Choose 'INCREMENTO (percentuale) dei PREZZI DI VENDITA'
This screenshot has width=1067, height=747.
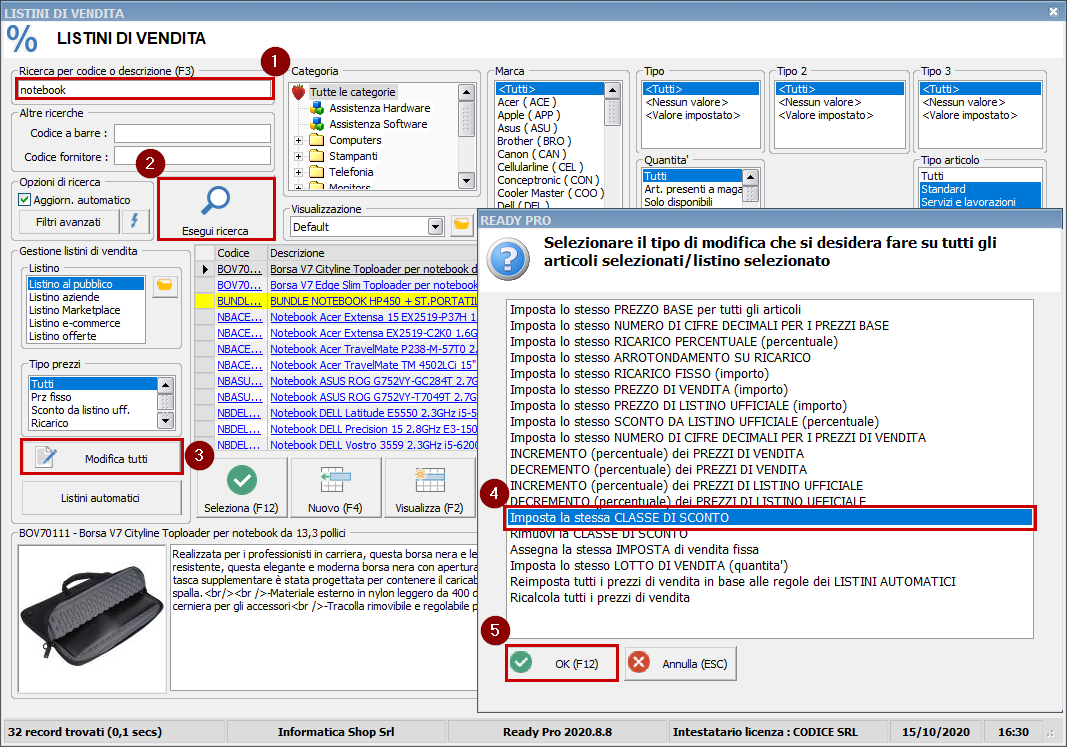point(657,454)
